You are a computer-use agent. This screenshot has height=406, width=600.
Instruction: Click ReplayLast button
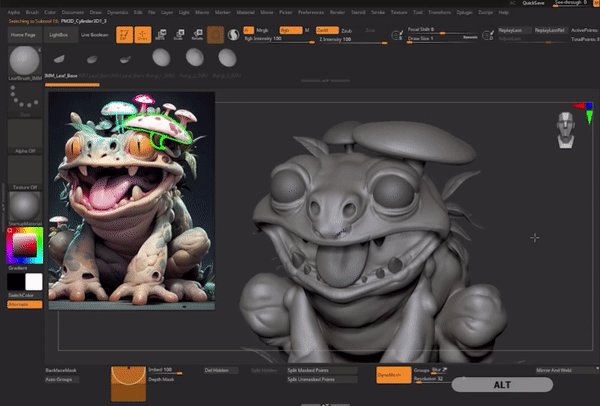[515, 30]
